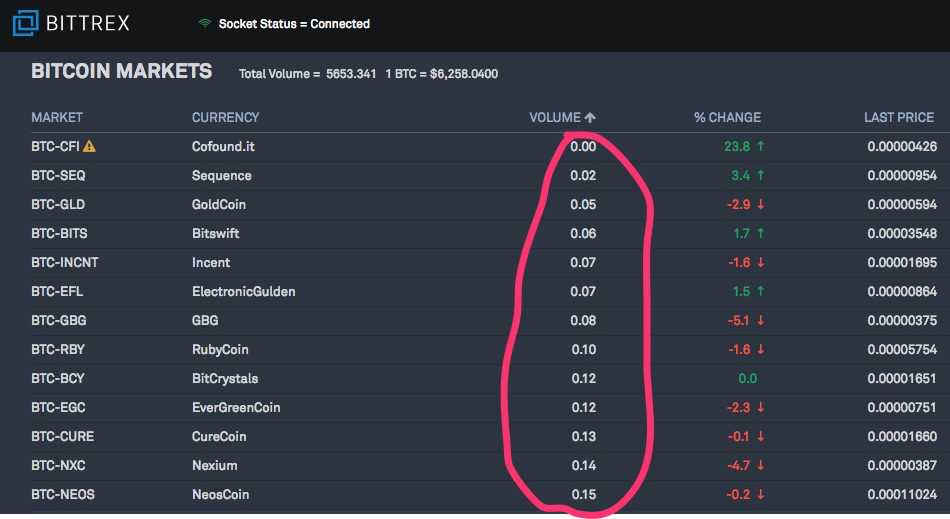Click the -5.1 percent change value
Viewport: 950px width, 519px height.
(739, 320)
